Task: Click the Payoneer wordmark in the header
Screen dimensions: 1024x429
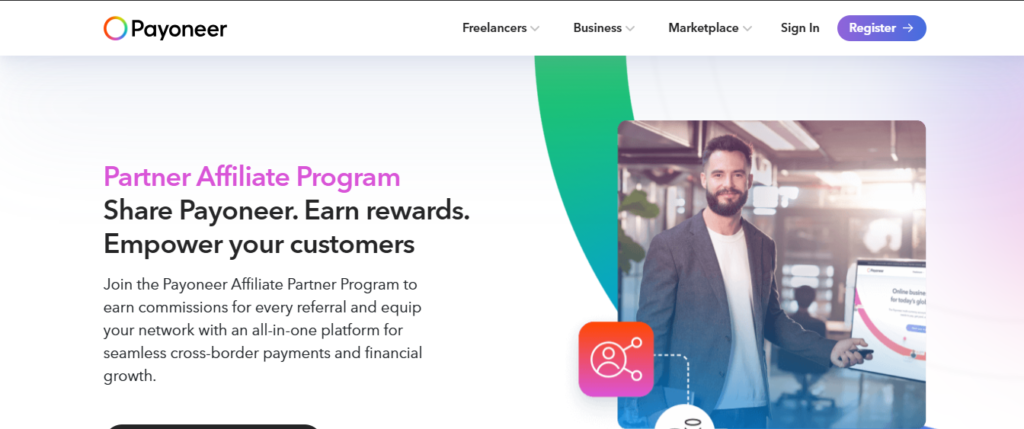Action: click(x=179, y=29)
